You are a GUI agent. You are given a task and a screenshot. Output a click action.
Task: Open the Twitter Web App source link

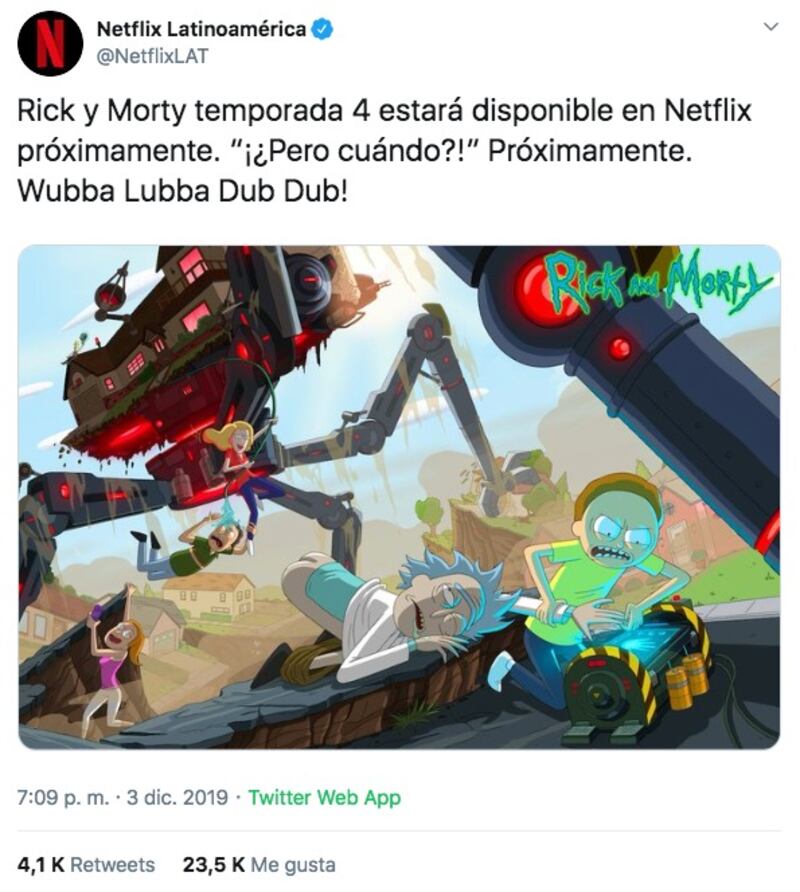pos(324,798)
